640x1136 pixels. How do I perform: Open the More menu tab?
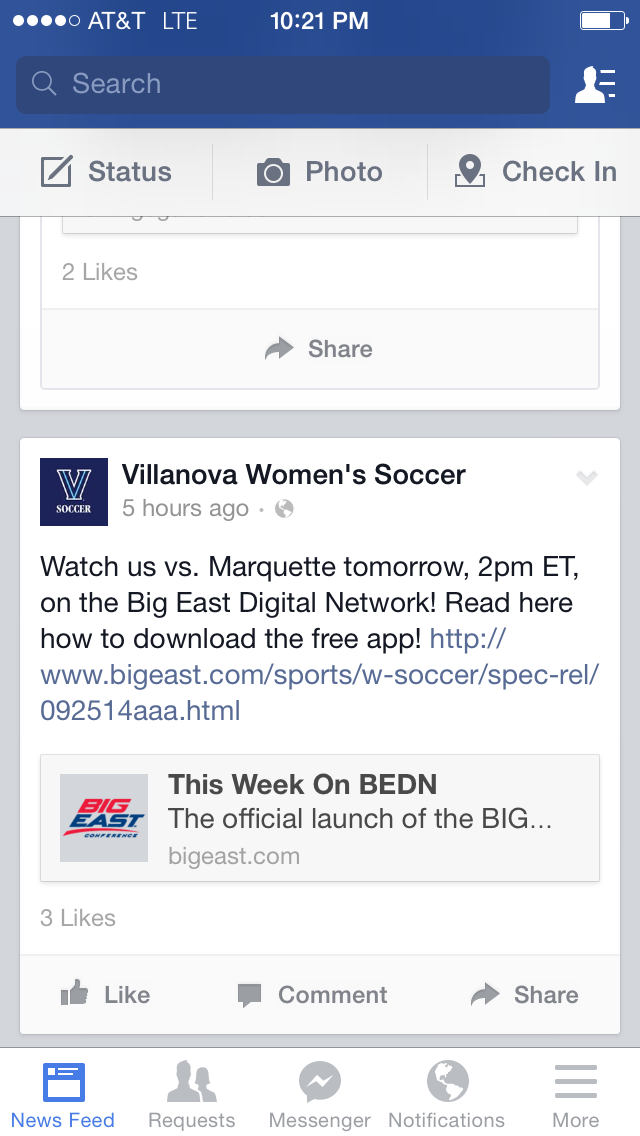point(576,1092)
